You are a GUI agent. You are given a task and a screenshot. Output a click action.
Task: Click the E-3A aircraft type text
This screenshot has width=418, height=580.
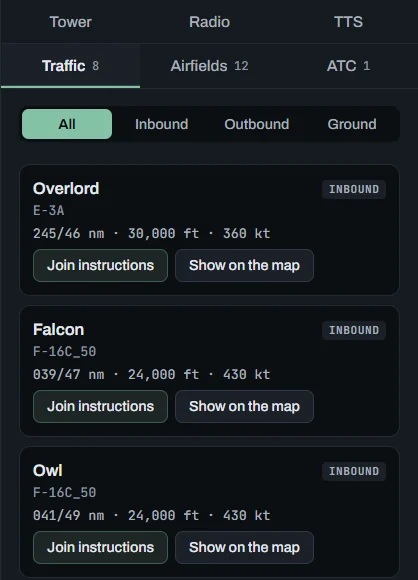(48, 210)
